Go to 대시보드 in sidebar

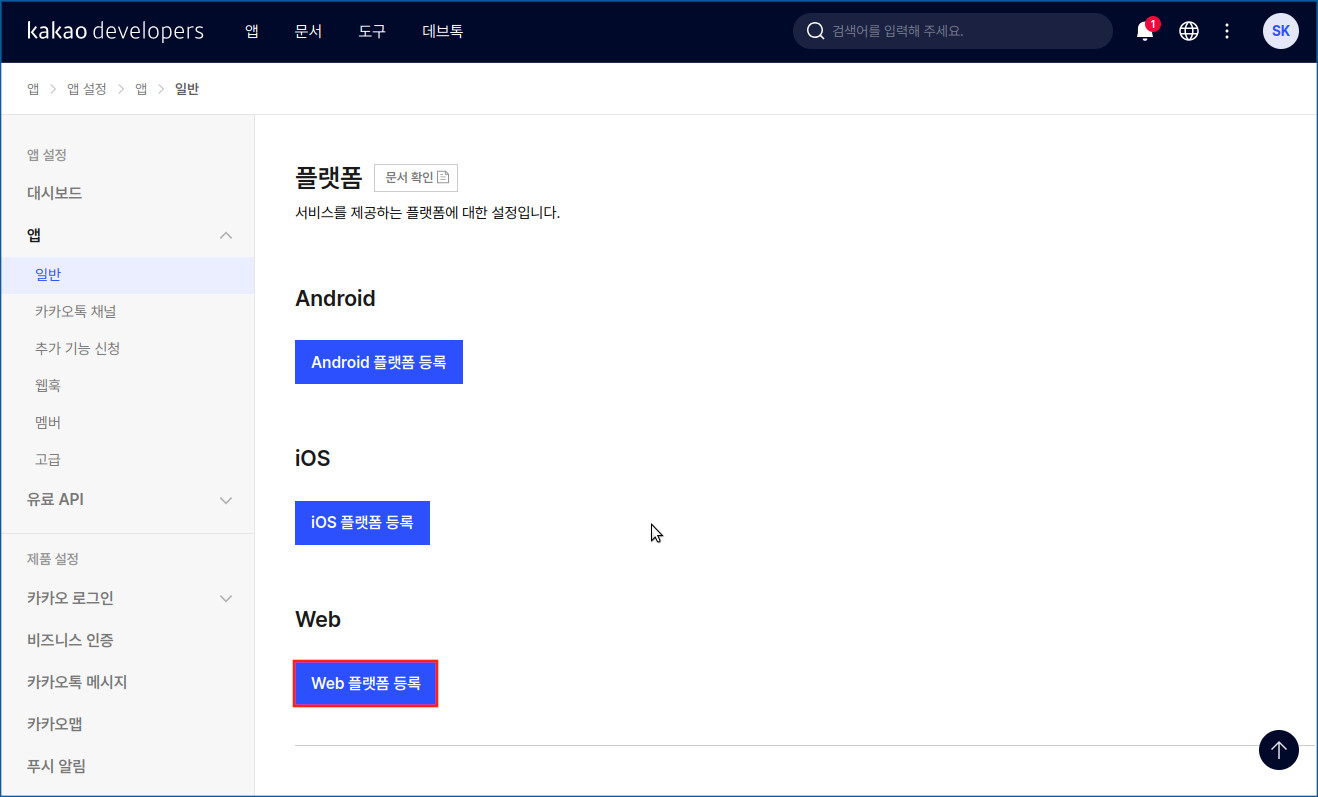(55, 193)
